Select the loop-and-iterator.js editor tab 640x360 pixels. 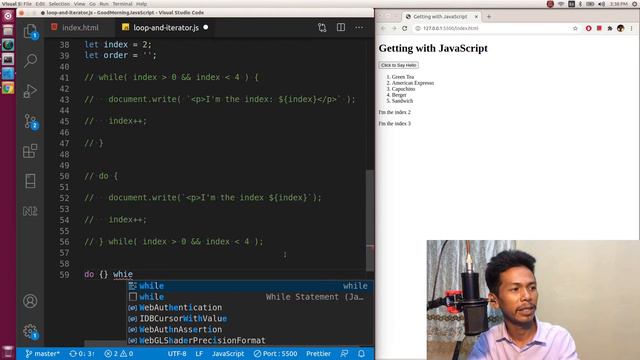[x=166, y=27]
